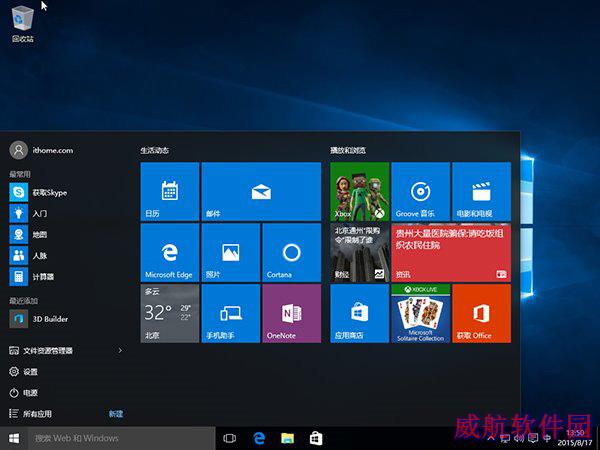Open the 日历 (Calendar) tile
This screenshot has width=600, height=450.
(x=170, y=191)
